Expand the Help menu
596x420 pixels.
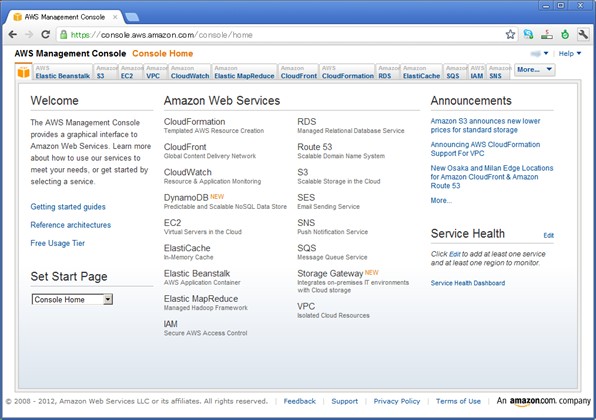(x=570, y=54)
